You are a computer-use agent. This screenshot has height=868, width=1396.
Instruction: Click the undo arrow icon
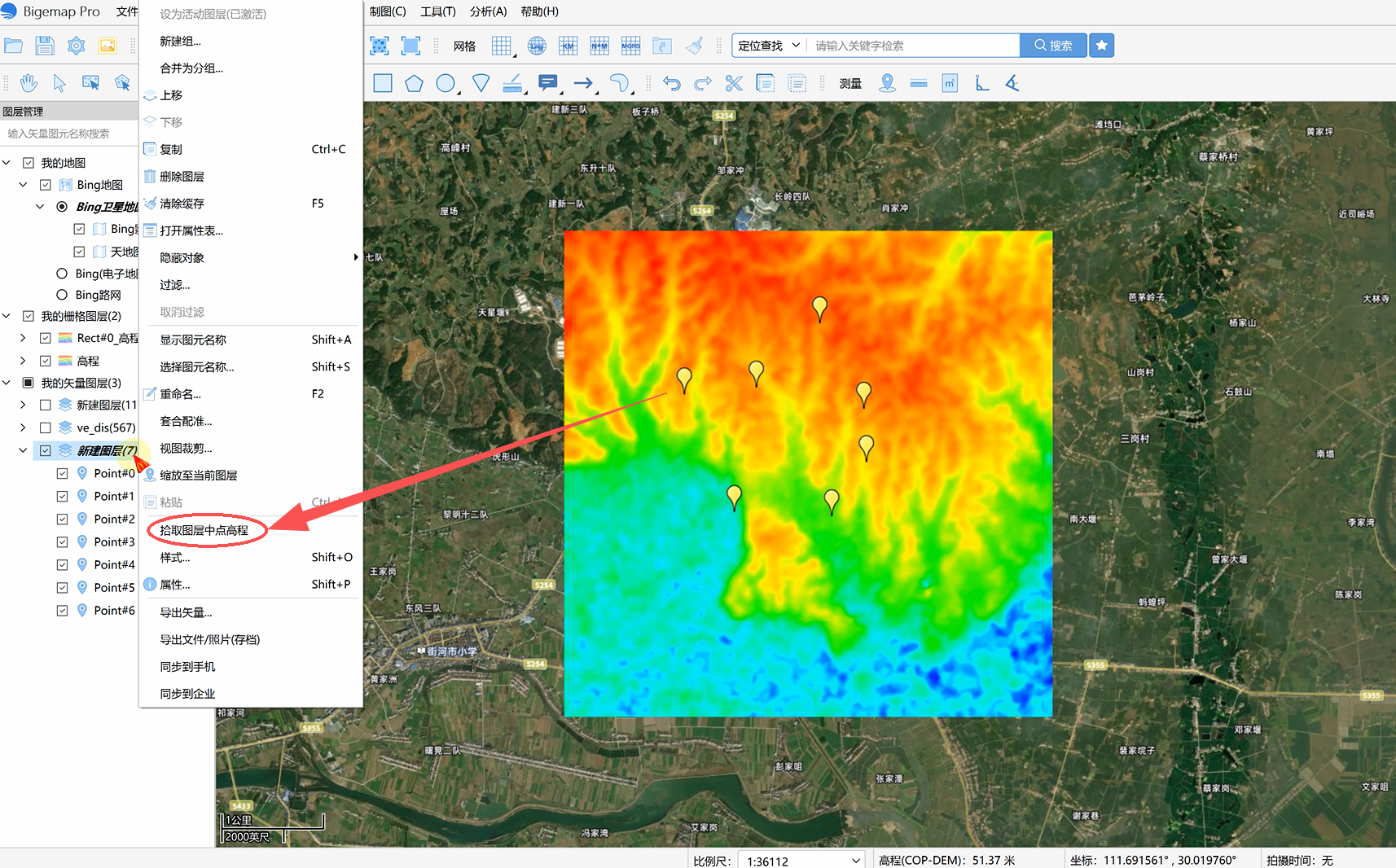pyautogui.click(x=672, y=83)
